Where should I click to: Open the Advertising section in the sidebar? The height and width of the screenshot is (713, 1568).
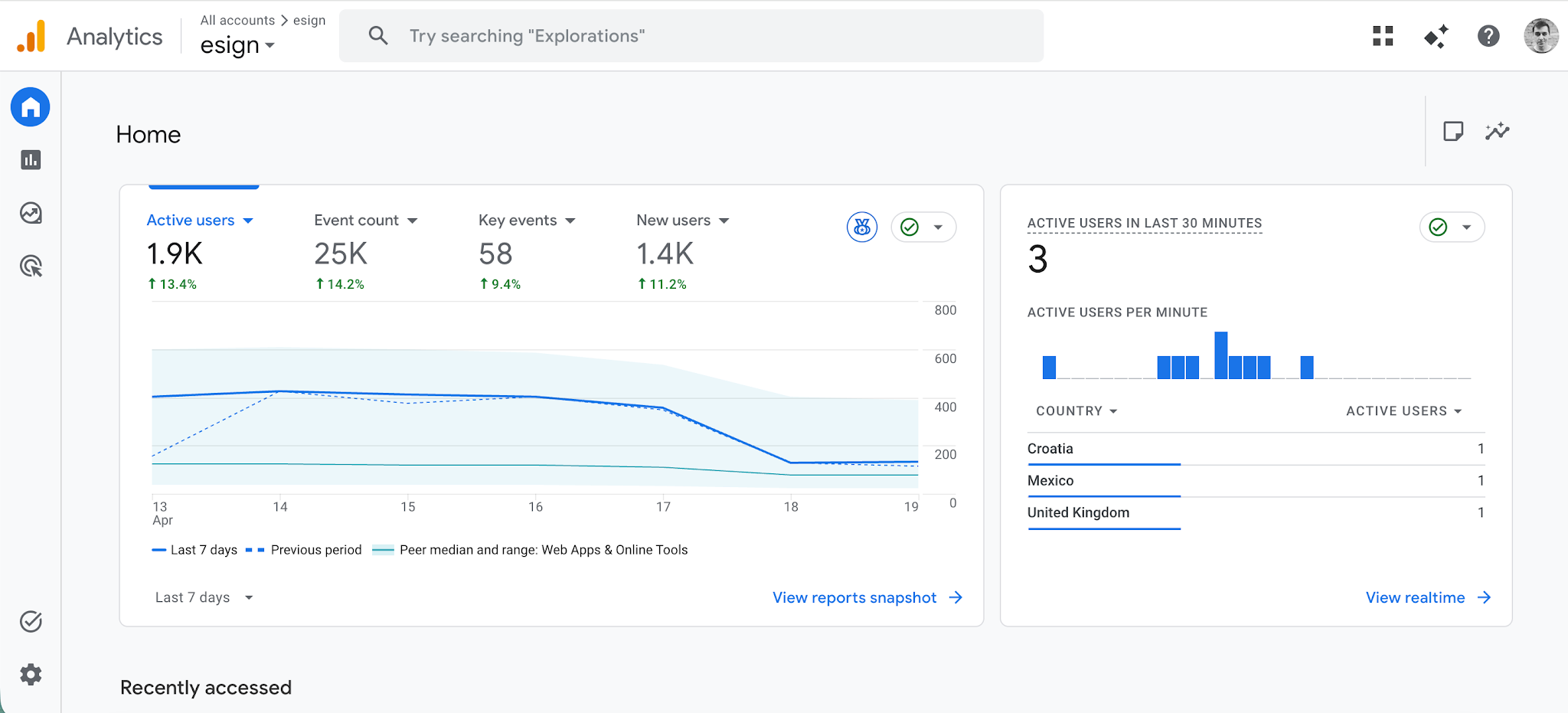pos(30,267)
